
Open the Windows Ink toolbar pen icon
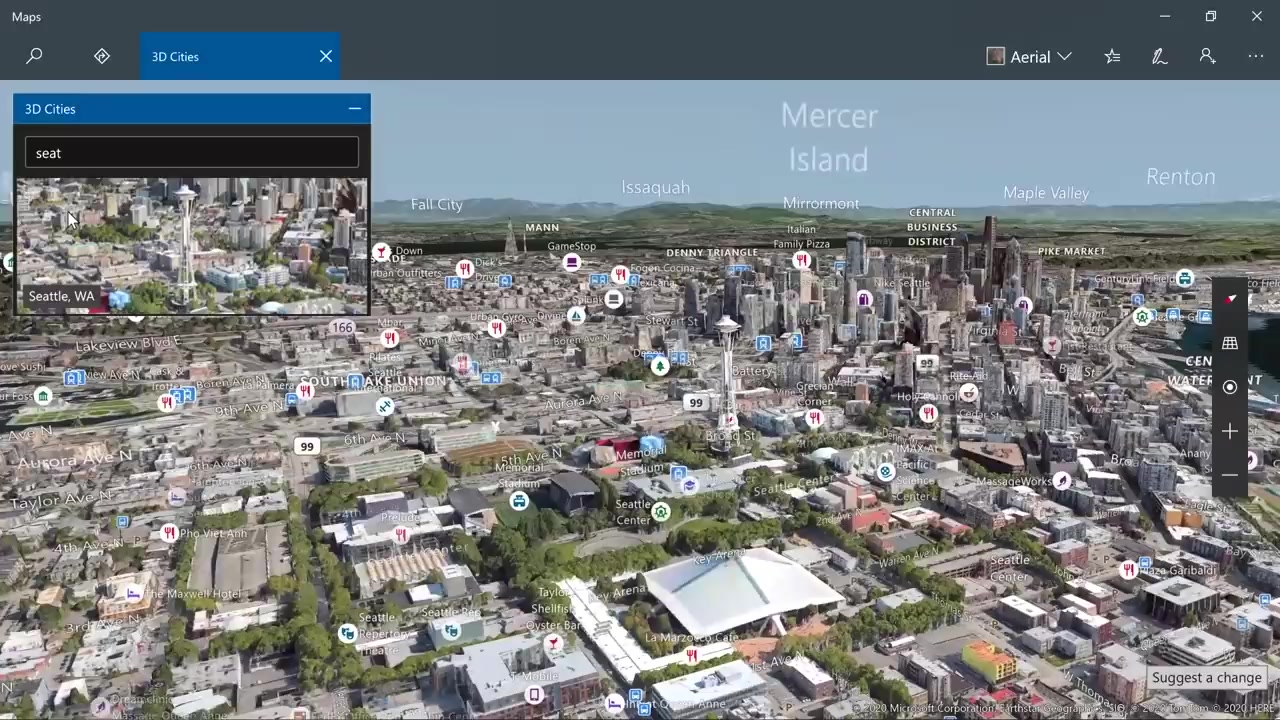(1160, 57)
